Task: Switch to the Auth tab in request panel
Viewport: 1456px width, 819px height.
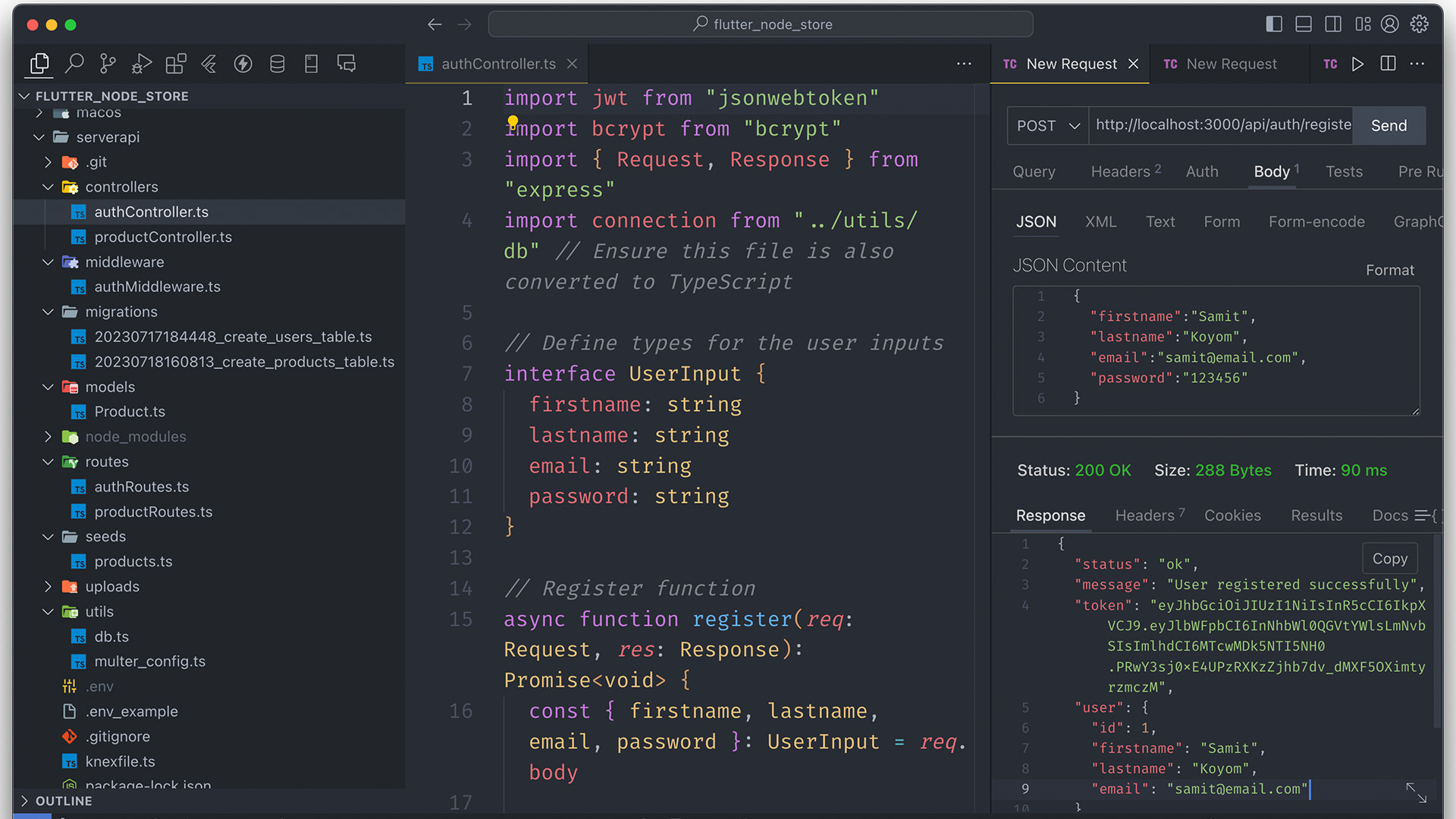Action: [1202, 172]
